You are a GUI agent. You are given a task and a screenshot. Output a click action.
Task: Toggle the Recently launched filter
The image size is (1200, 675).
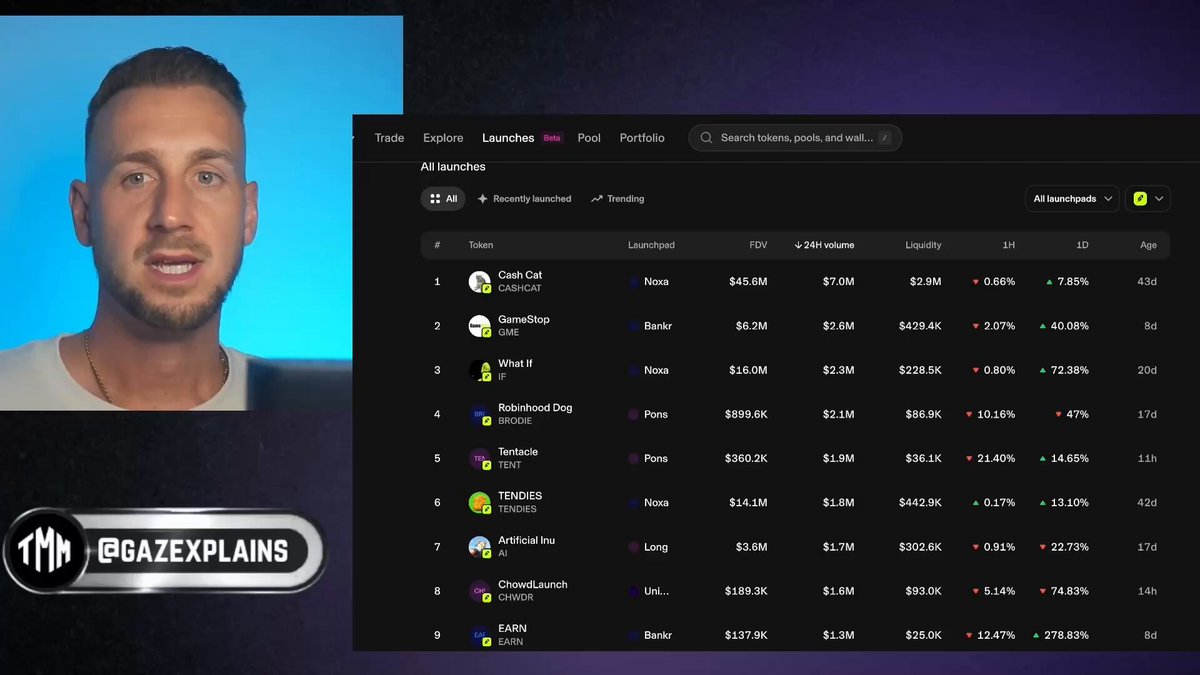[x=524, y=199]
